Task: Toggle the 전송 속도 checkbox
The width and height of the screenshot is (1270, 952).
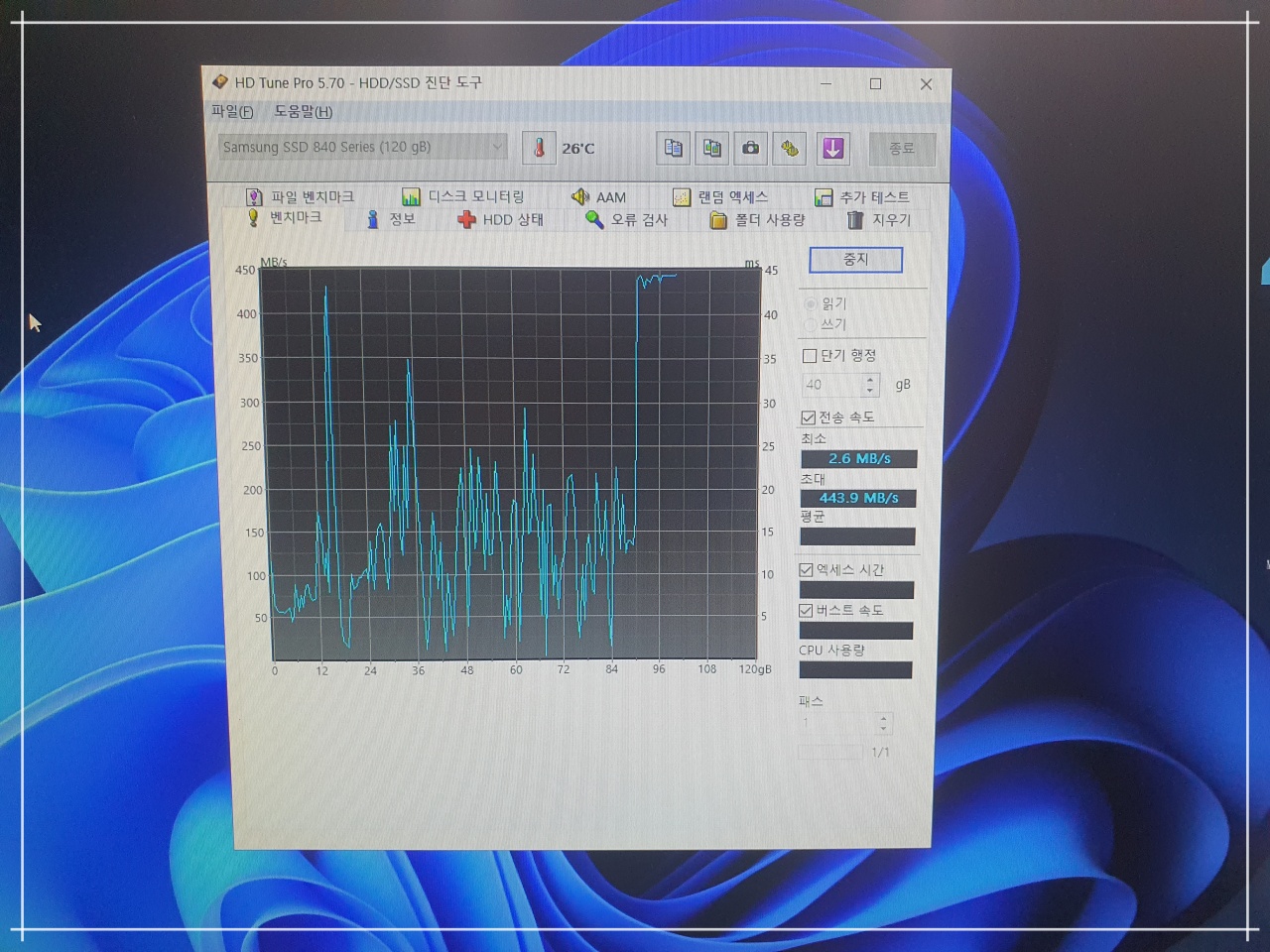Action: pos(809,417)
